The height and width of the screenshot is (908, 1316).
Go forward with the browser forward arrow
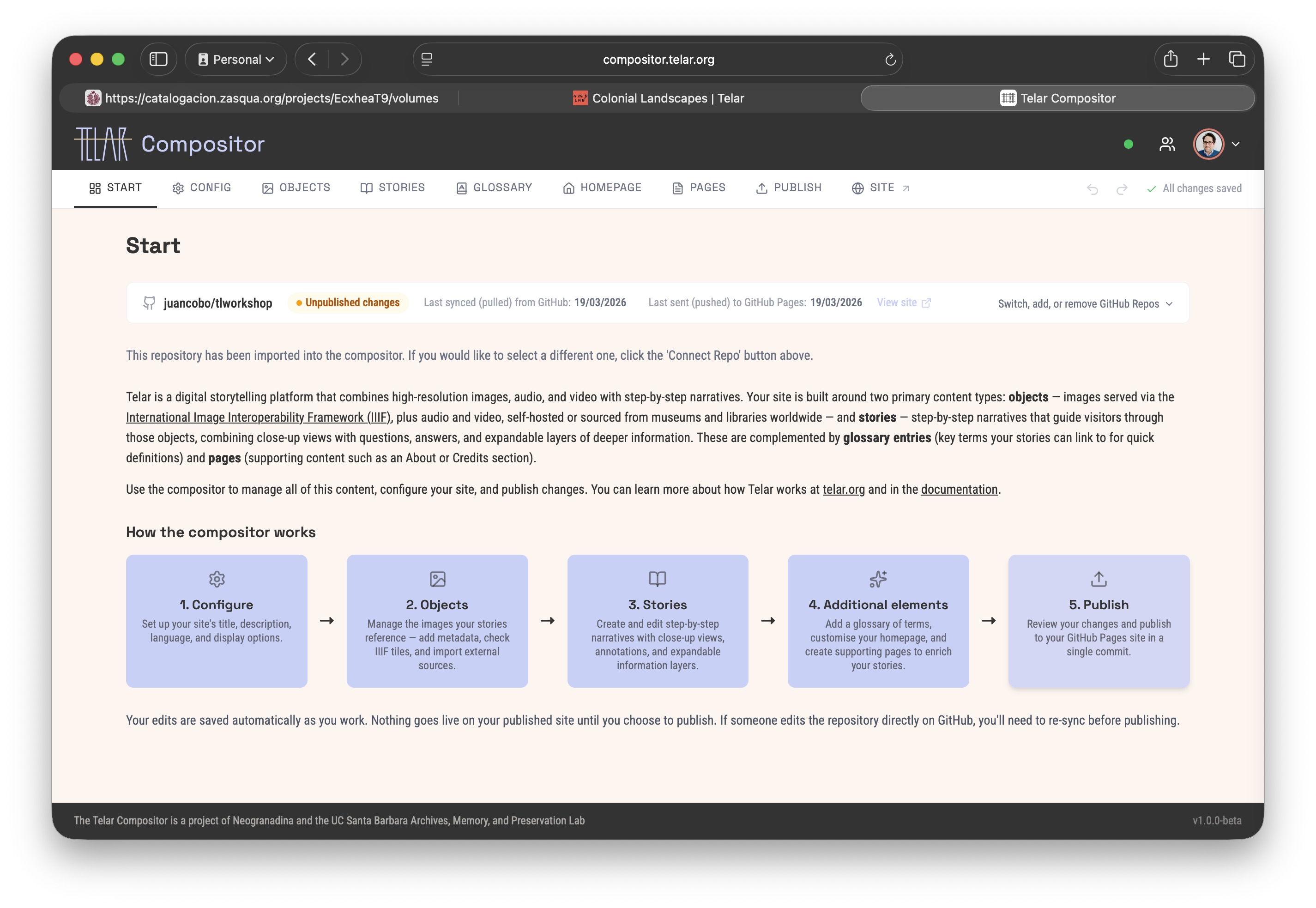pyautogui.click(x=344, y=59)
